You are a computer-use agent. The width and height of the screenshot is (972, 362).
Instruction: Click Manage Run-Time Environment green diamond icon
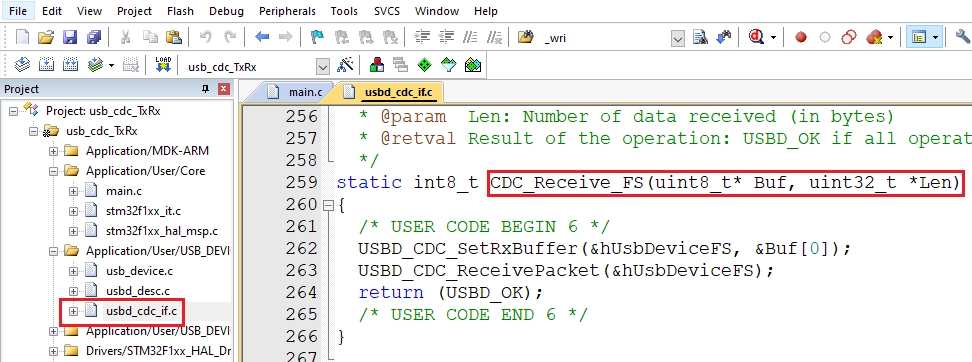[425, 65]
